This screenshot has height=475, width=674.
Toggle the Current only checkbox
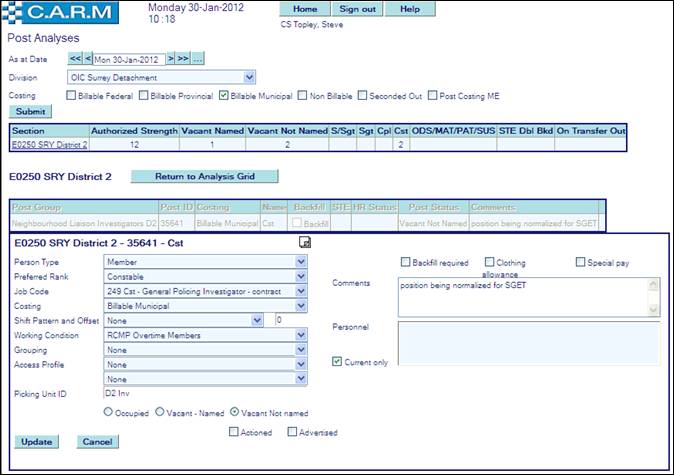click(x=337, y=362)
